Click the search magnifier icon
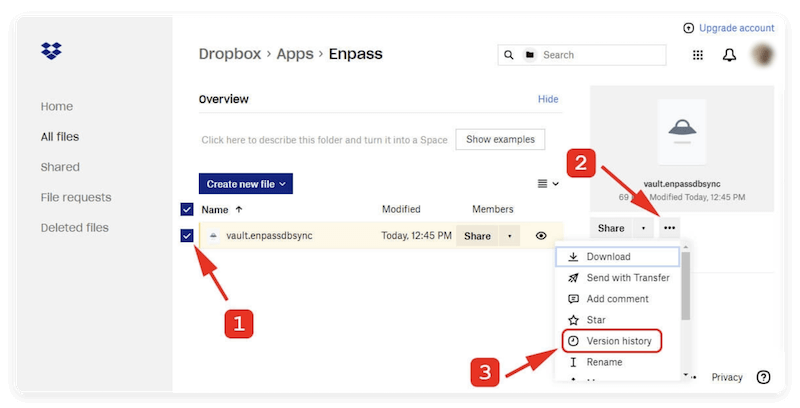800x408 pixels. (x=509, y=55)
